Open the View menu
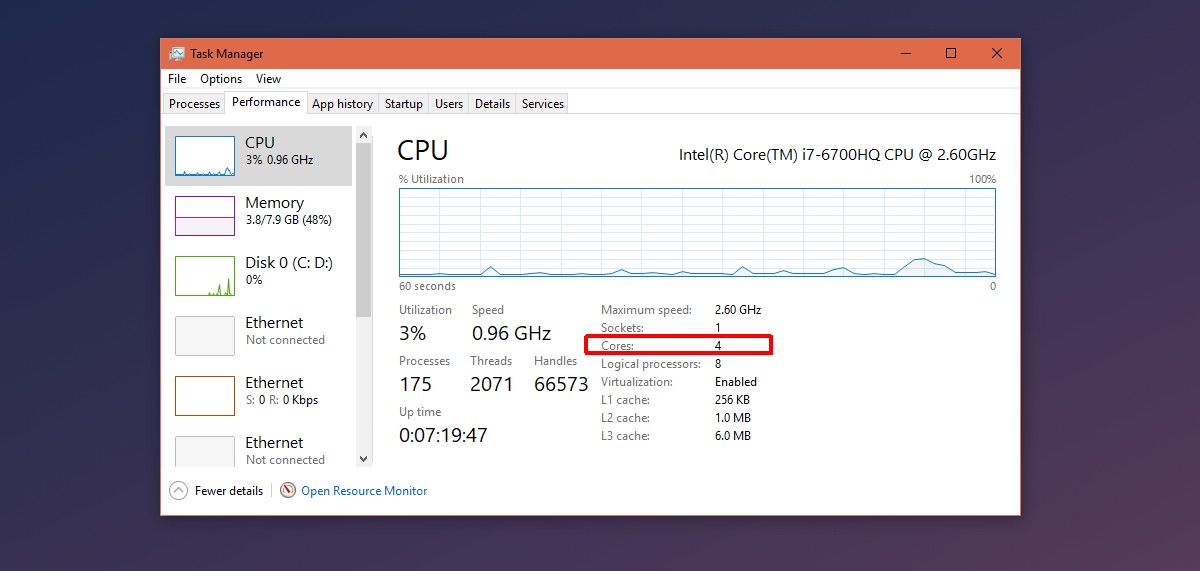 (268, 79)
